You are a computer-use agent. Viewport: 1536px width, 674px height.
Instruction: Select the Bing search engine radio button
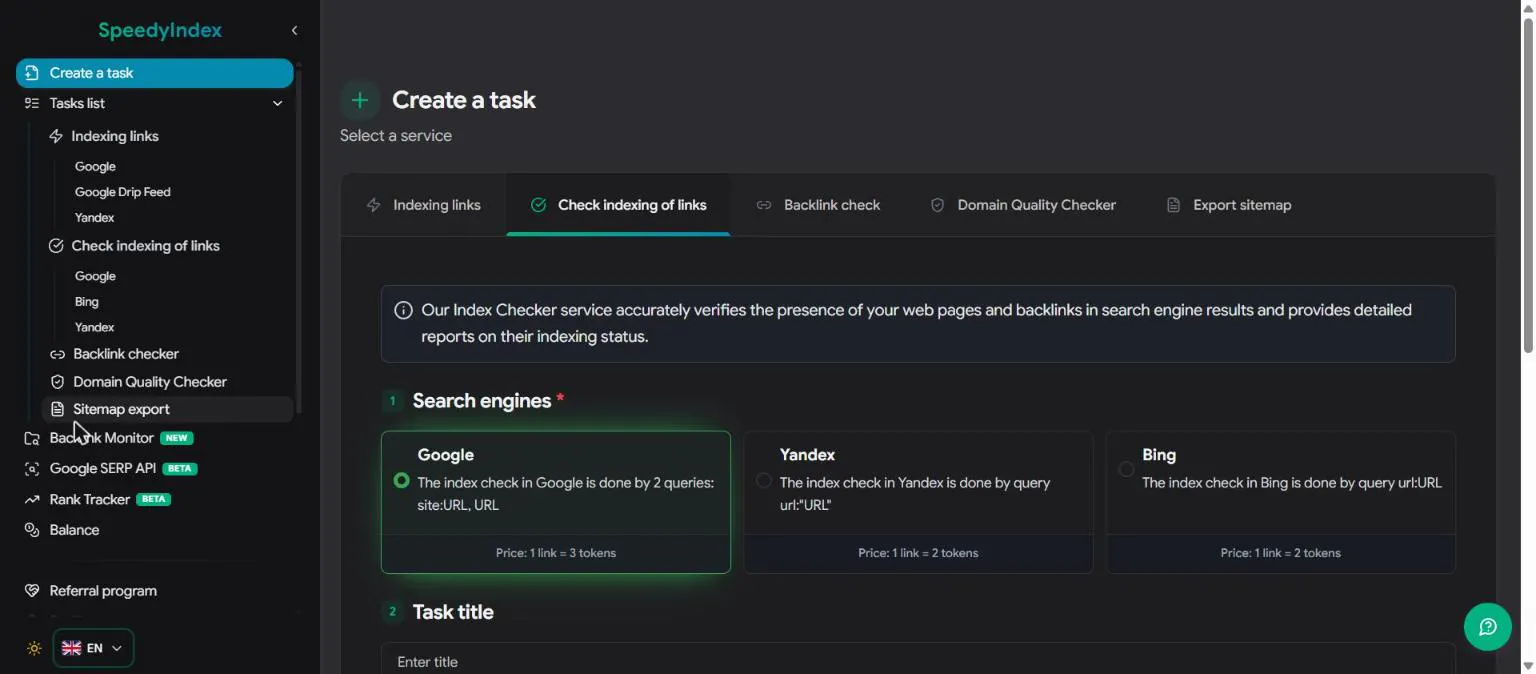point(1126,469)
